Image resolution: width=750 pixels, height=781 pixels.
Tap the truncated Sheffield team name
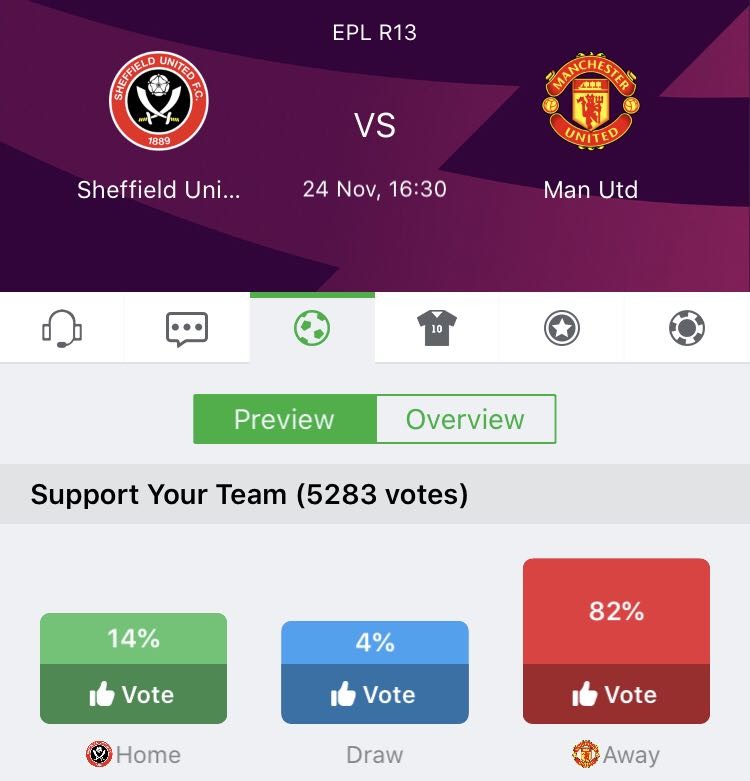pos(158,189)
